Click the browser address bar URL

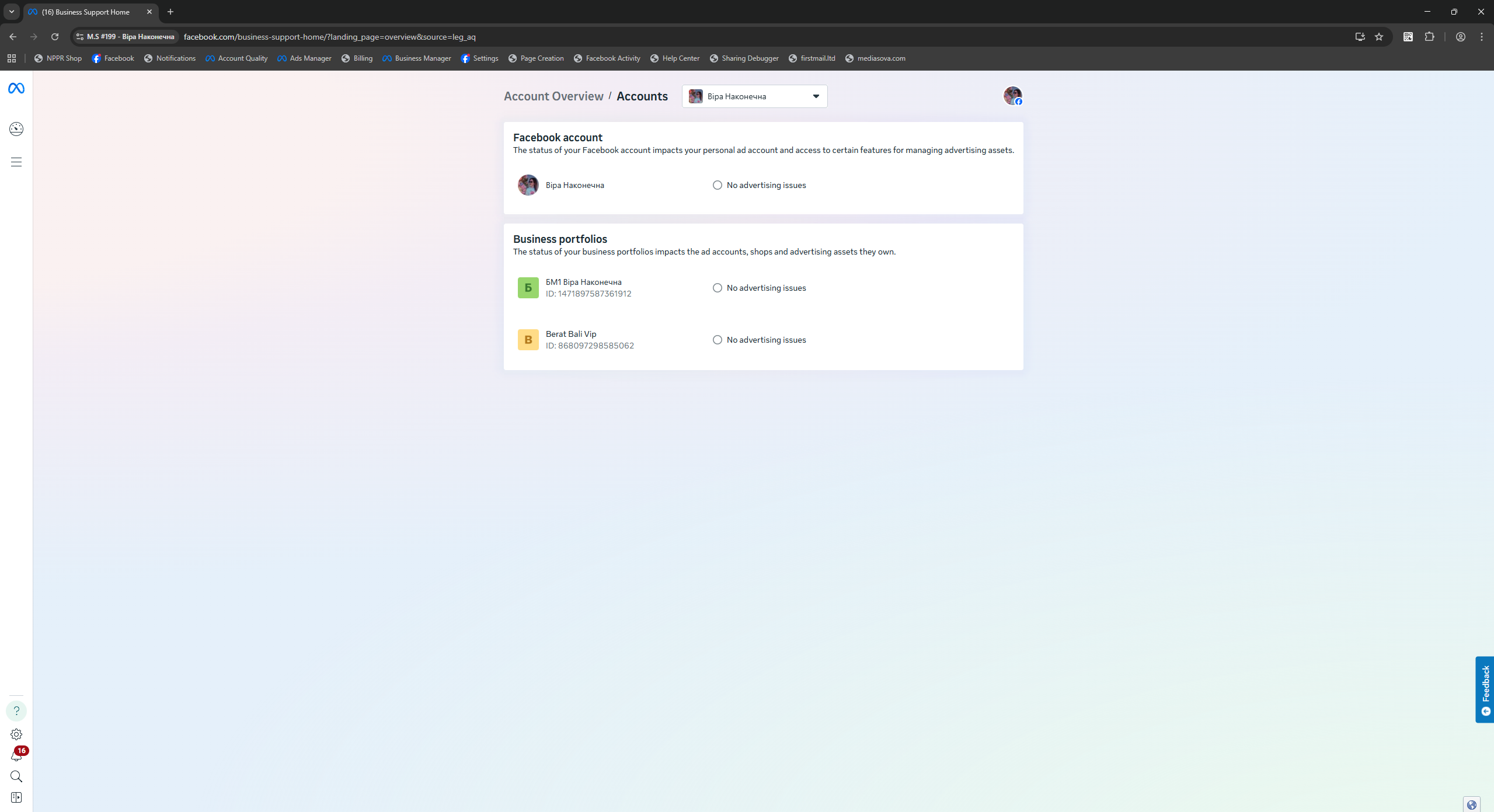pyautogui.click(x=330, y=37)
